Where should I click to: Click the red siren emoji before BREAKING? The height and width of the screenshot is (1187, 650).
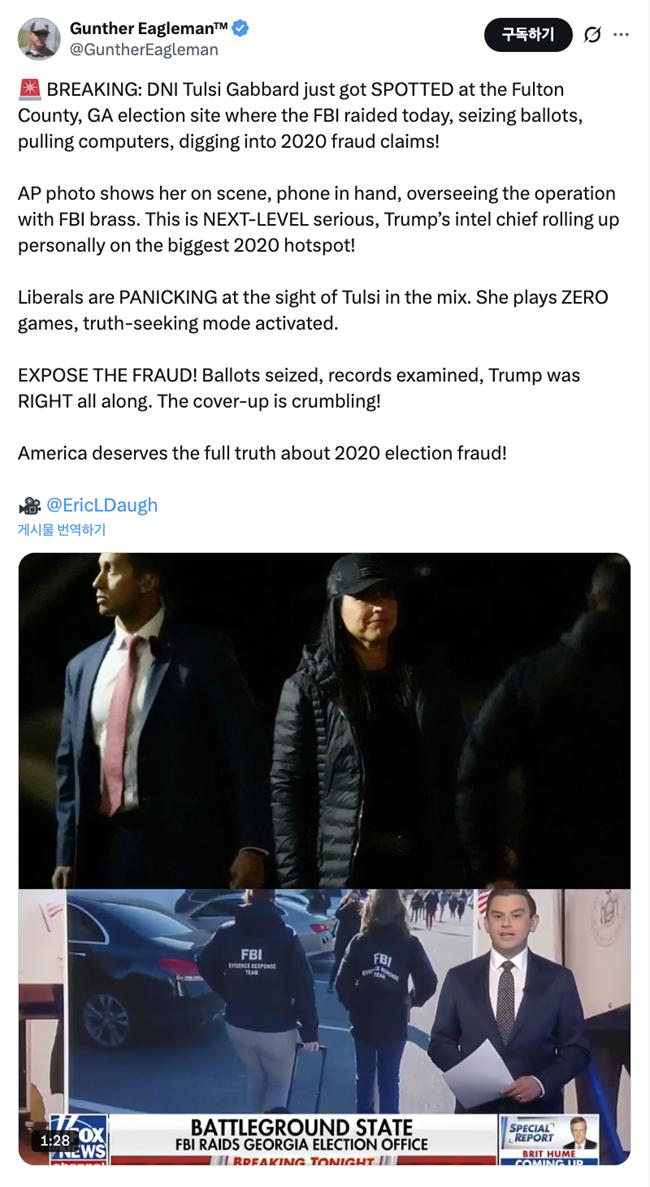coord(30,89)
